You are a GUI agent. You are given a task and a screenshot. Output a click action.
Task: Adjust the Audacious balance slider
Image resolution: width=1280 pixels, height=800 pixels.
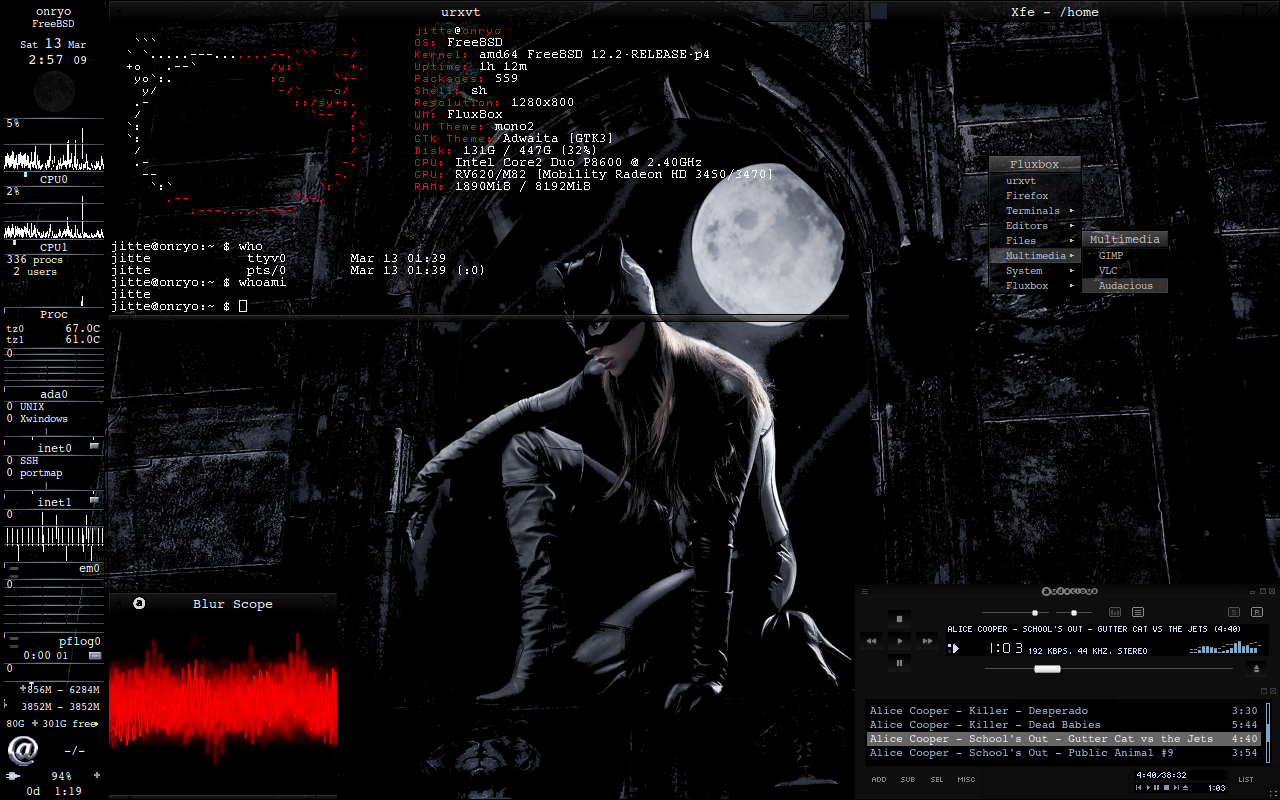point(1074,613)
